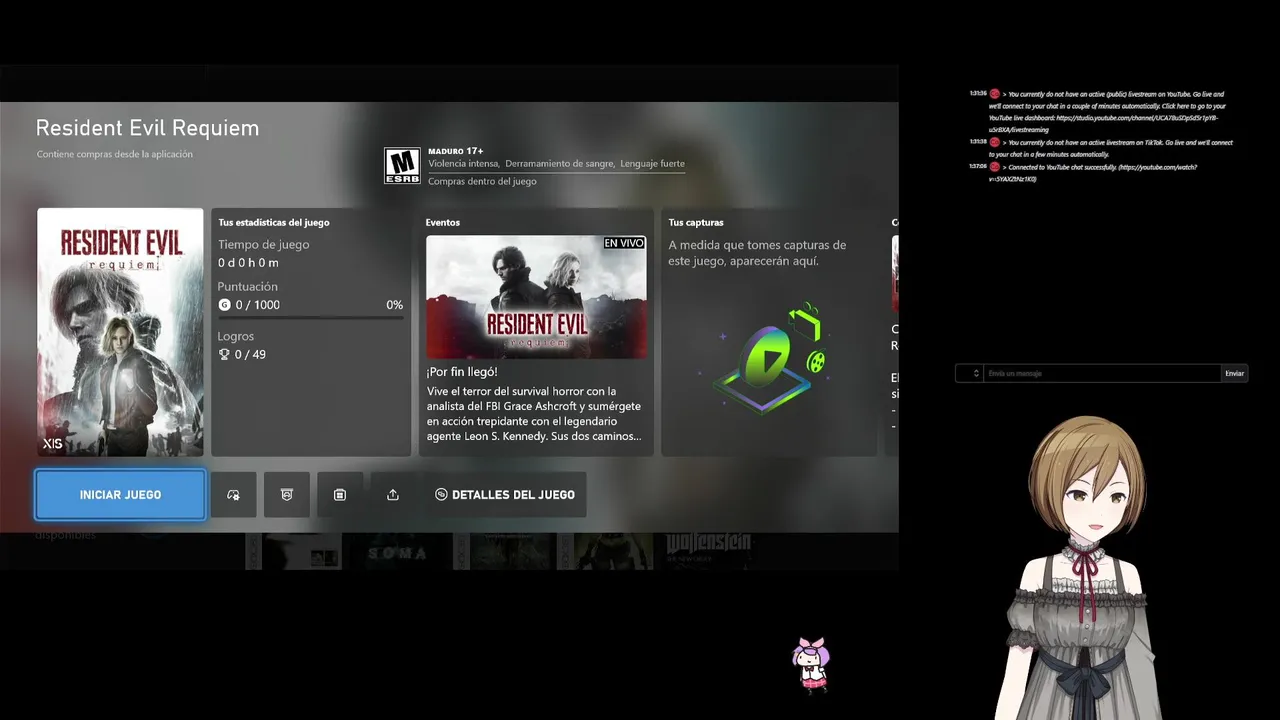Click the X|S badge on cover art

(x=53, y=443)
